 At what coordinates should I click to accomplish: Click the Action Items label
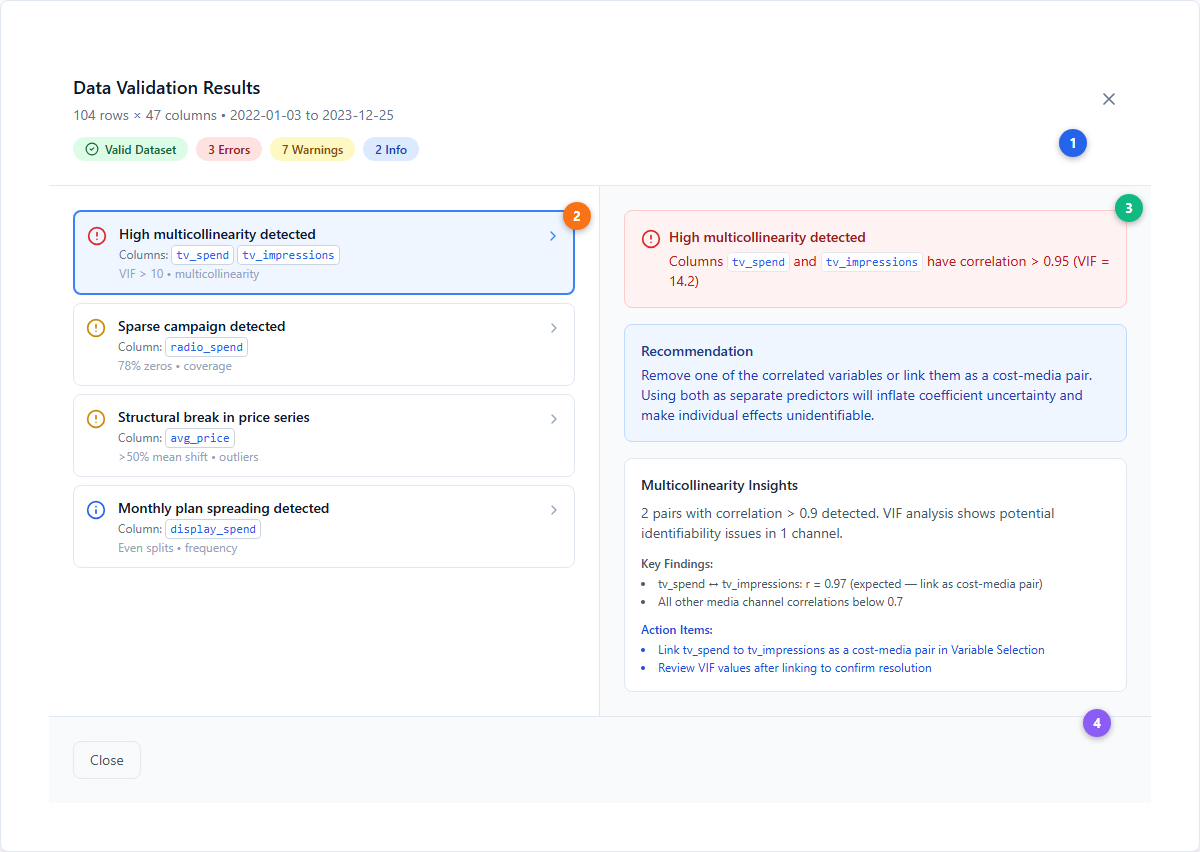(677, 630)
